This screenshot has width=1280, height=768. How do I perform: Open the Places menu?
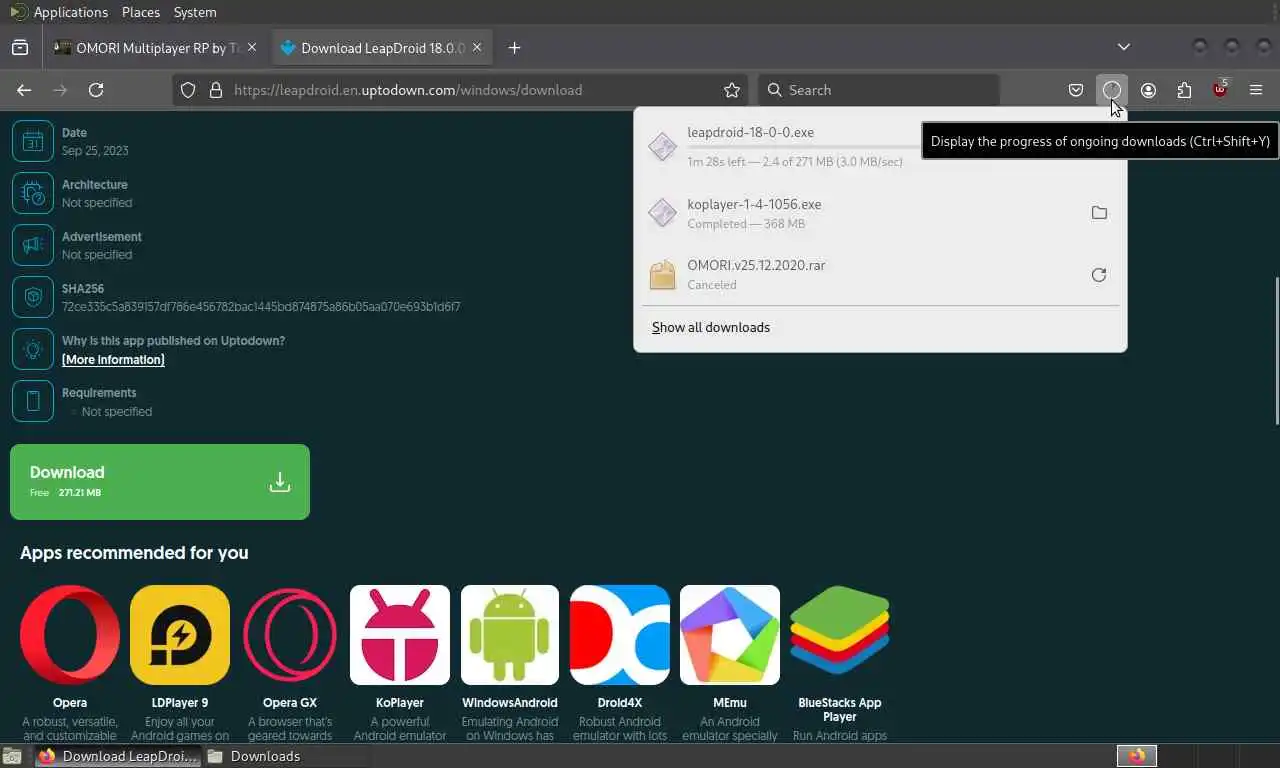pyautogui.click(x=141, y=12)
